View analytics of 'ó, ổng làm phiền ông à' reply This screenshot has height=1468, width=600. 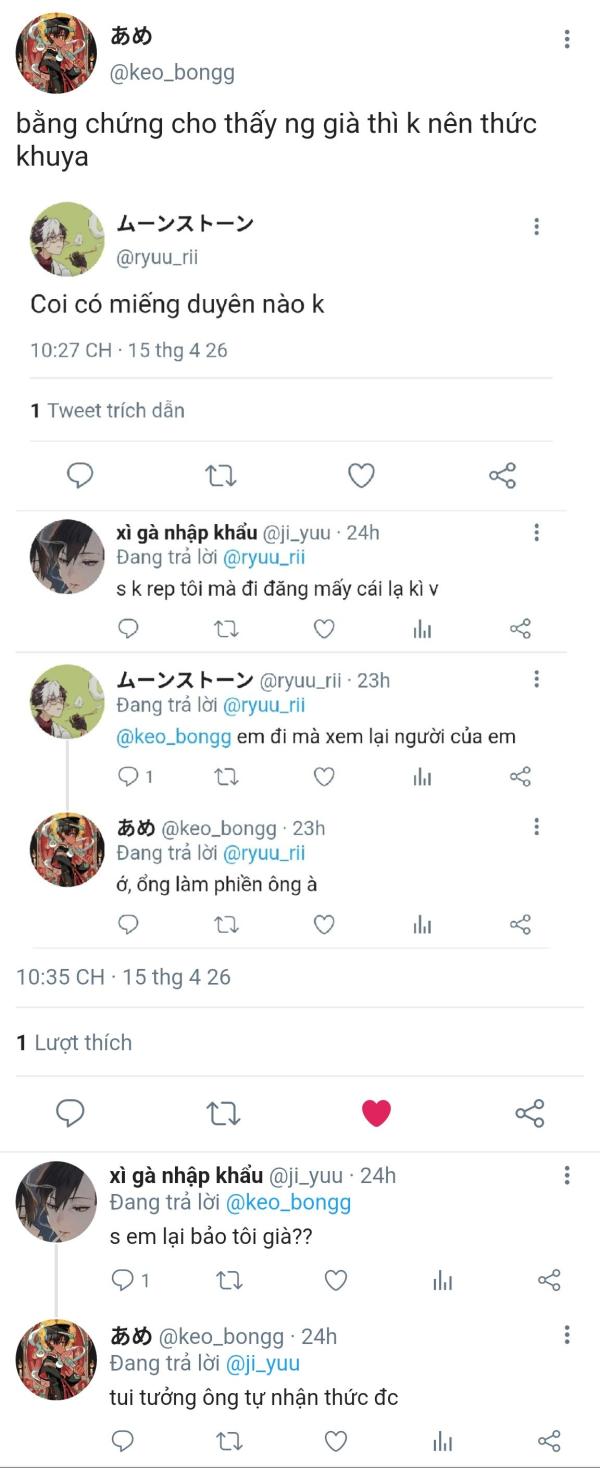pyautogui.click(x=422, y=924)
